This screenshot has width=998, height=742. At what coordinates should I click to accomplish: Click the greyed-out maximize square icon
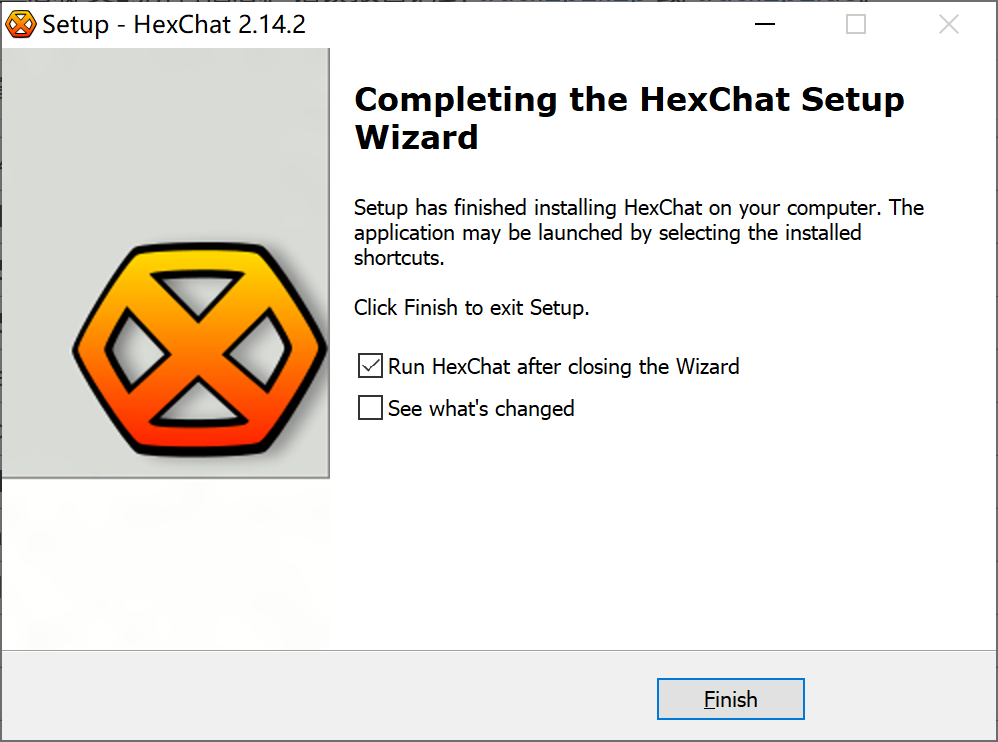tap(855, 24)
